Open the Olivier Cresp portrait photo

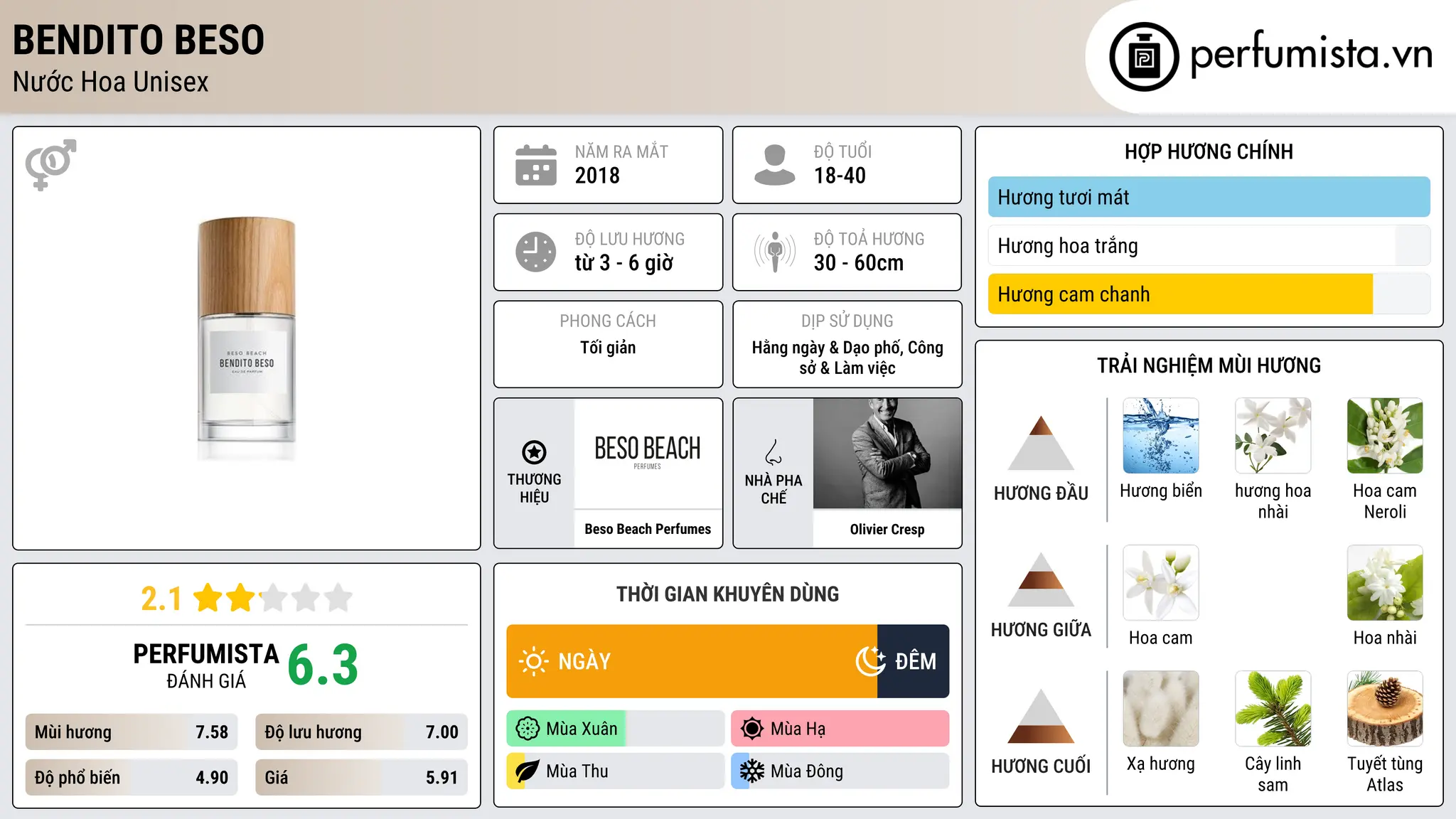(887, 453)
